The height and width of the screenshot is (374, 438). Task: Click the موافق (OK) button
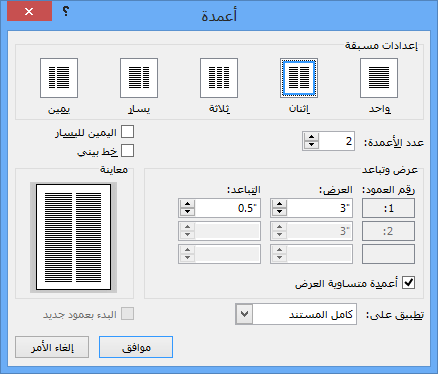pos(136,347)
